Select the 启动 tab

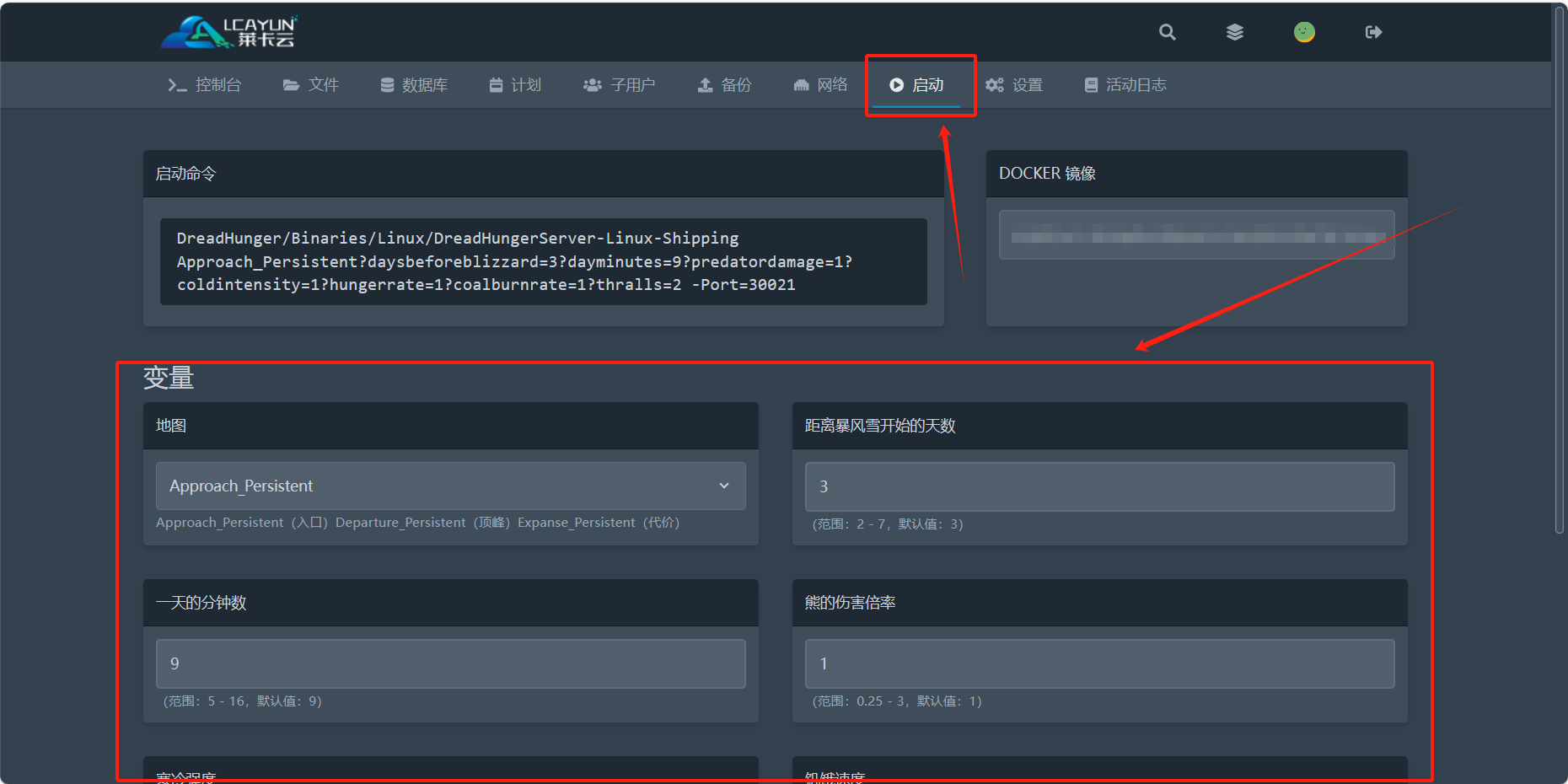click(x=916, y=85)
